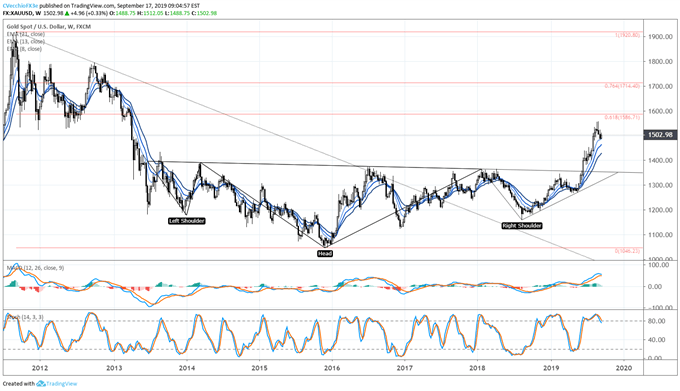Click the 2018 time axis label
The width and height of the screenshot is (680, 391).
coord(477,368)
